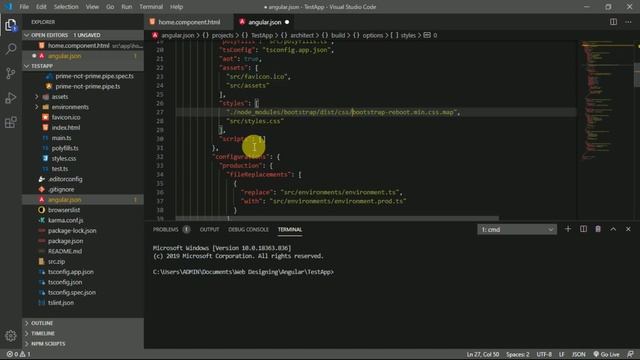Click the UTF-8 encoding status

tap(544, 354)
